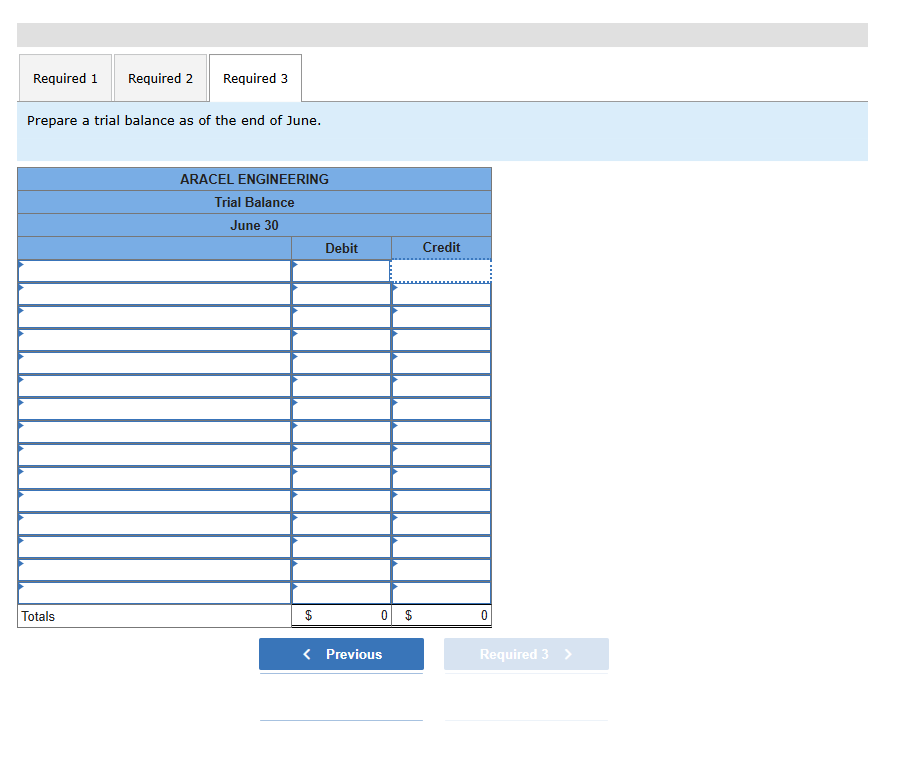This screenshot has width=911, height=767.
Task: Open second row account name dropdown
Action: pos(155,294)
